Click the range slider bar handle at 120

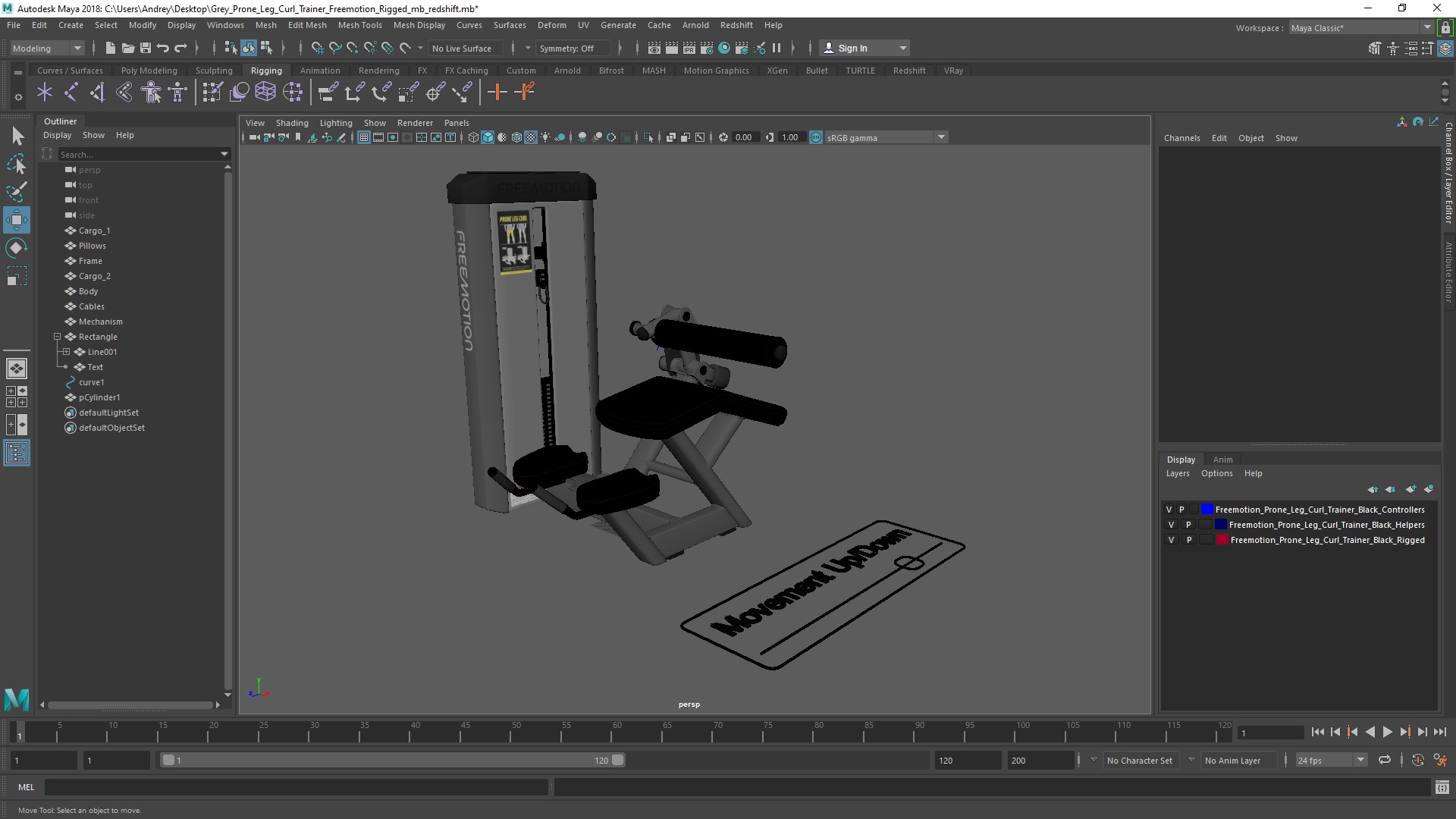pos(618,760)
